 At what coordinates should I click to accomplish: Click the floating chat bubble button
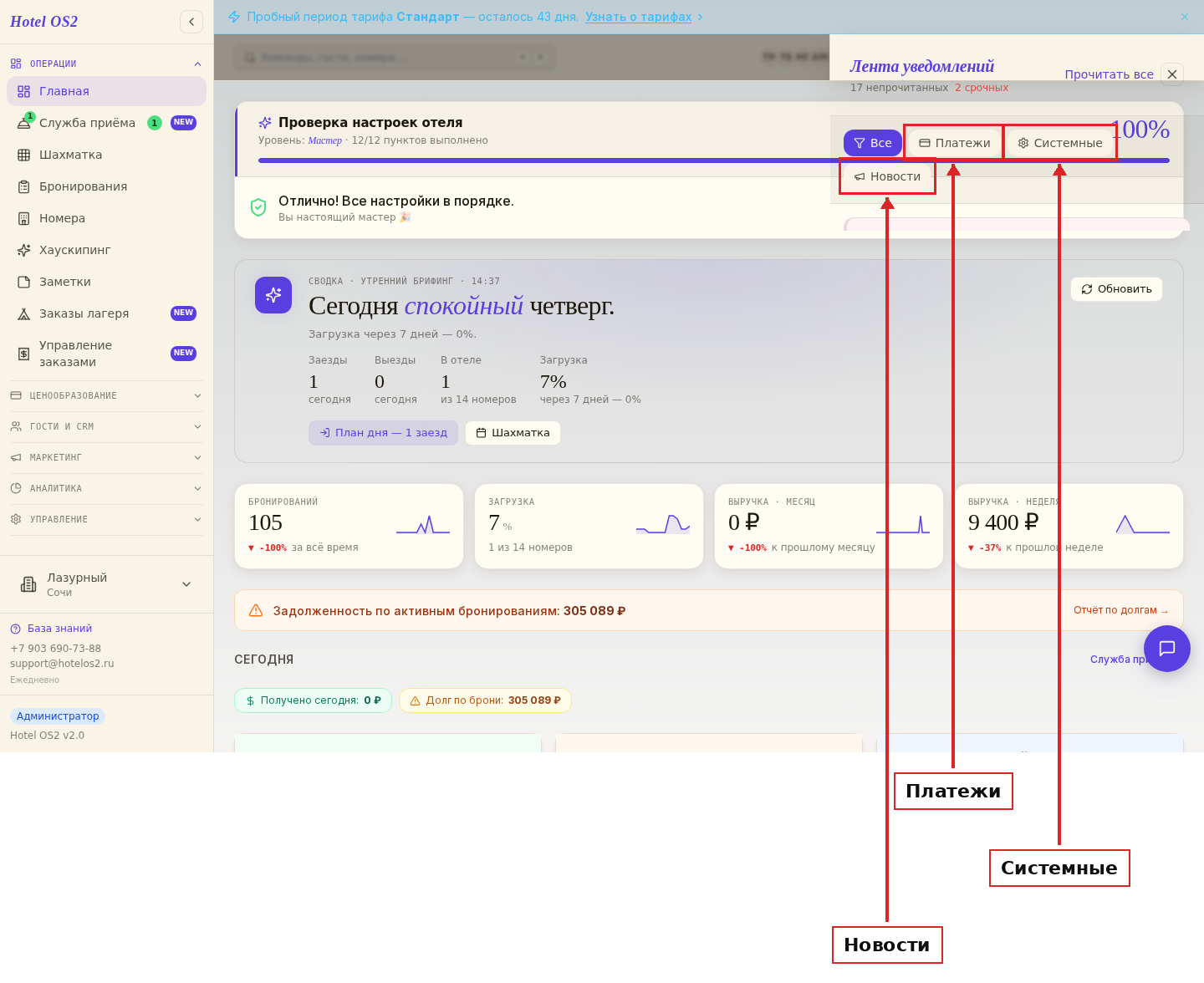pos(1167,649)
